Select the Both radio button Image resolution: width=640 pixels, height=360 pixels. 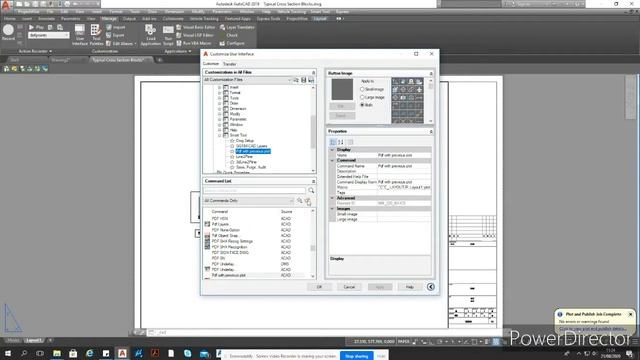click(362, 105)
